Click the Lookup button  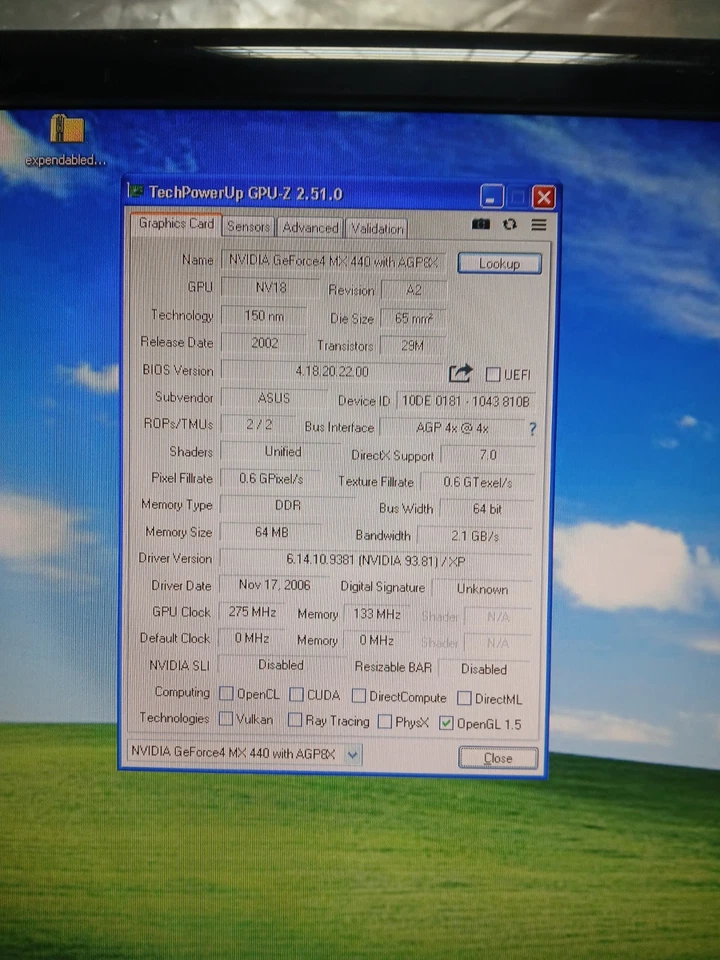click(500, 263)
